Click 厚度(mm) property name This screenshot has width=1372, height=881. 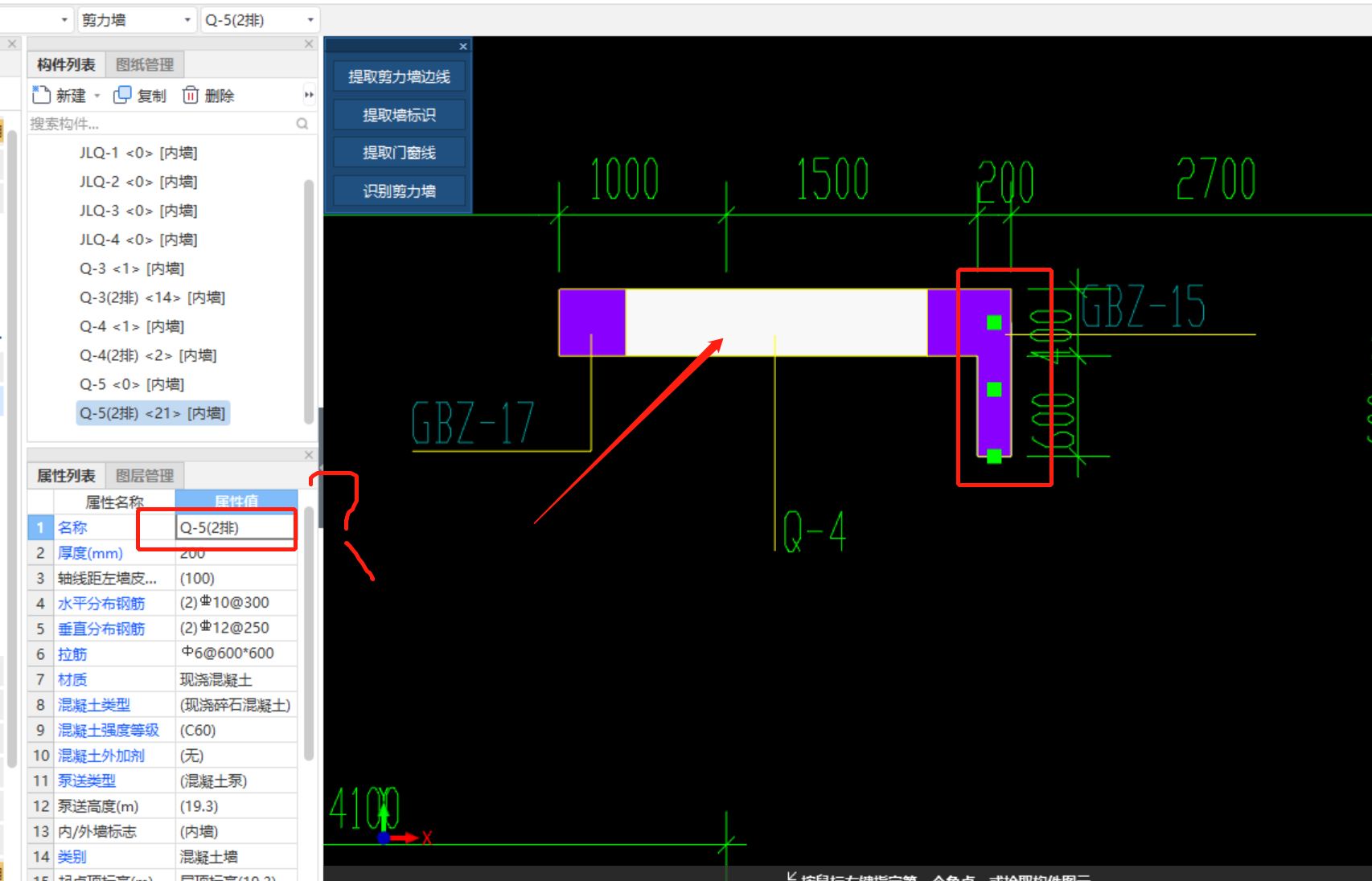tap(90, 553)
